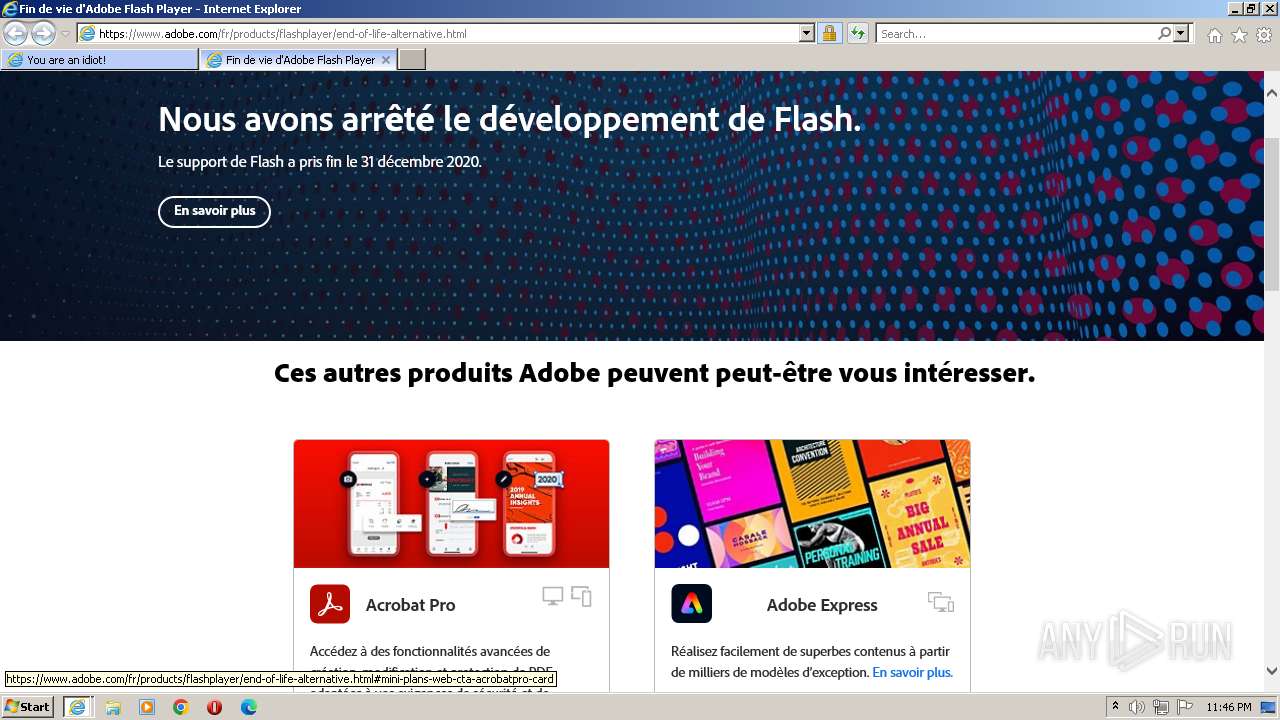Go forward with the Forward arrow button

click(x=43, y=33)
